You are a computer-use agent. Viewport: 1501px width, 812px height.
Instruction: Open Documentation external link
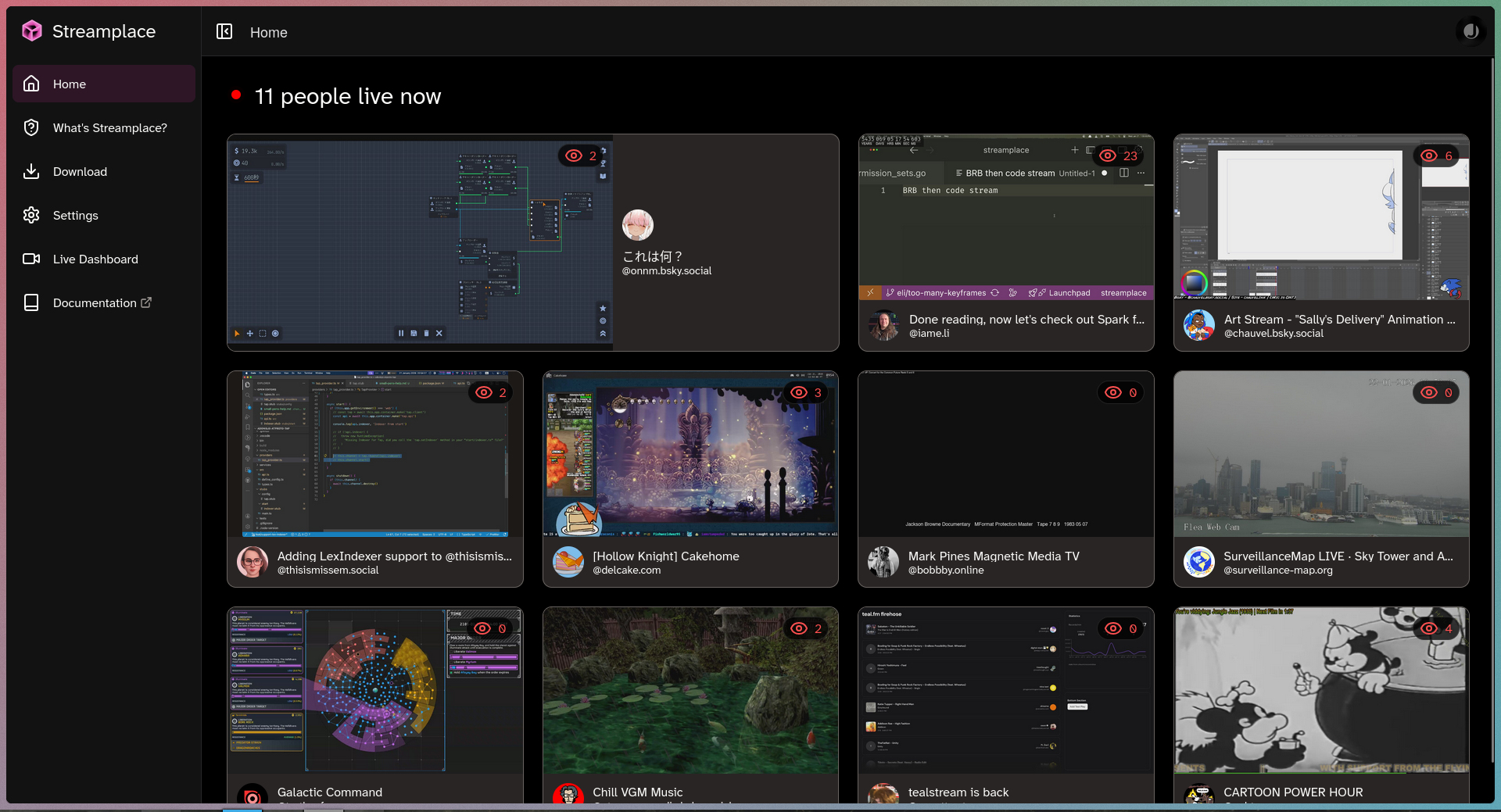(x=102, y=302)
